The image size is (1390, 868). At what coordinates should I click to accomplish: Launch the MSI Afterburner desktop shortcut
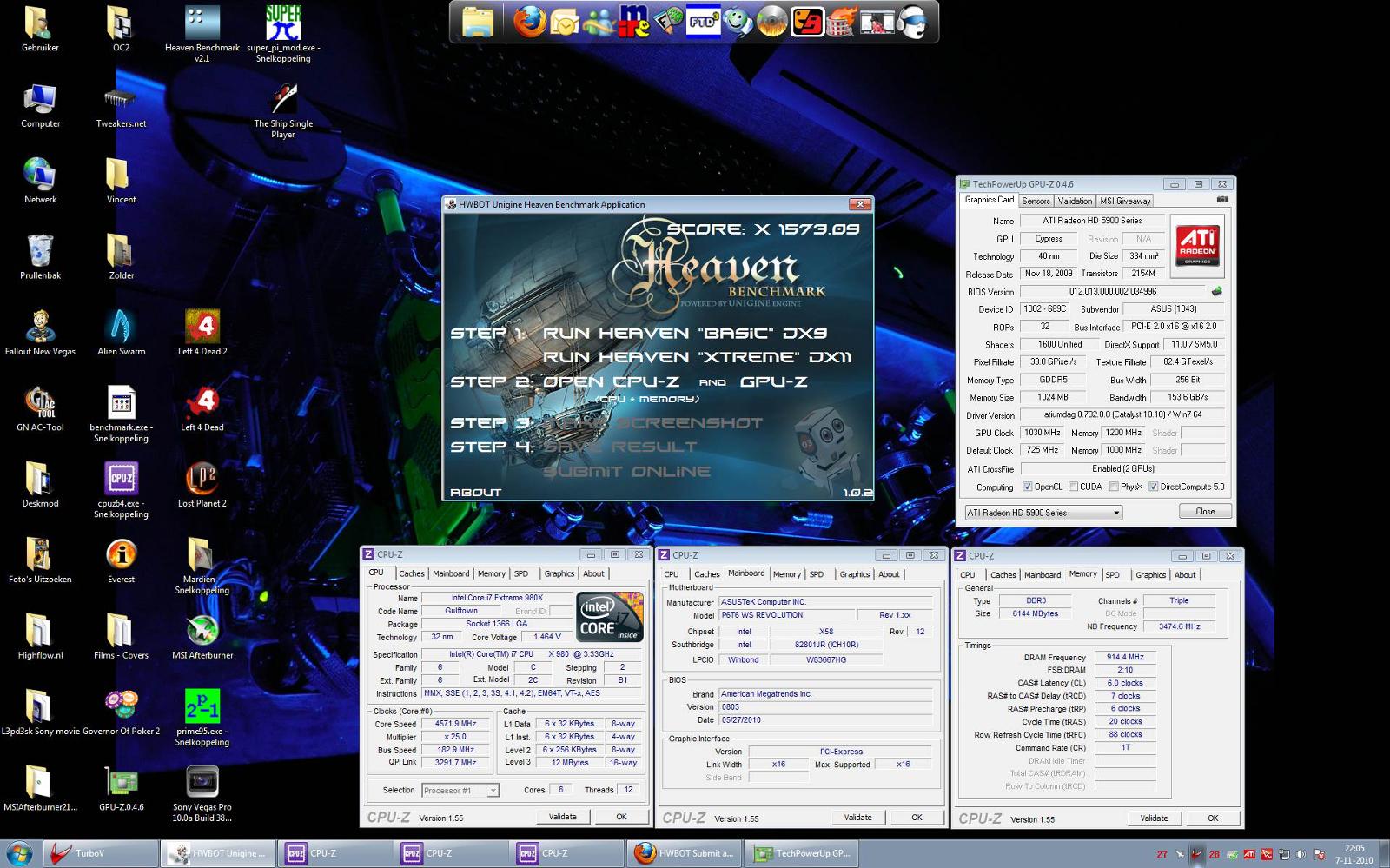pyautogui.click(x=202, y=636)
